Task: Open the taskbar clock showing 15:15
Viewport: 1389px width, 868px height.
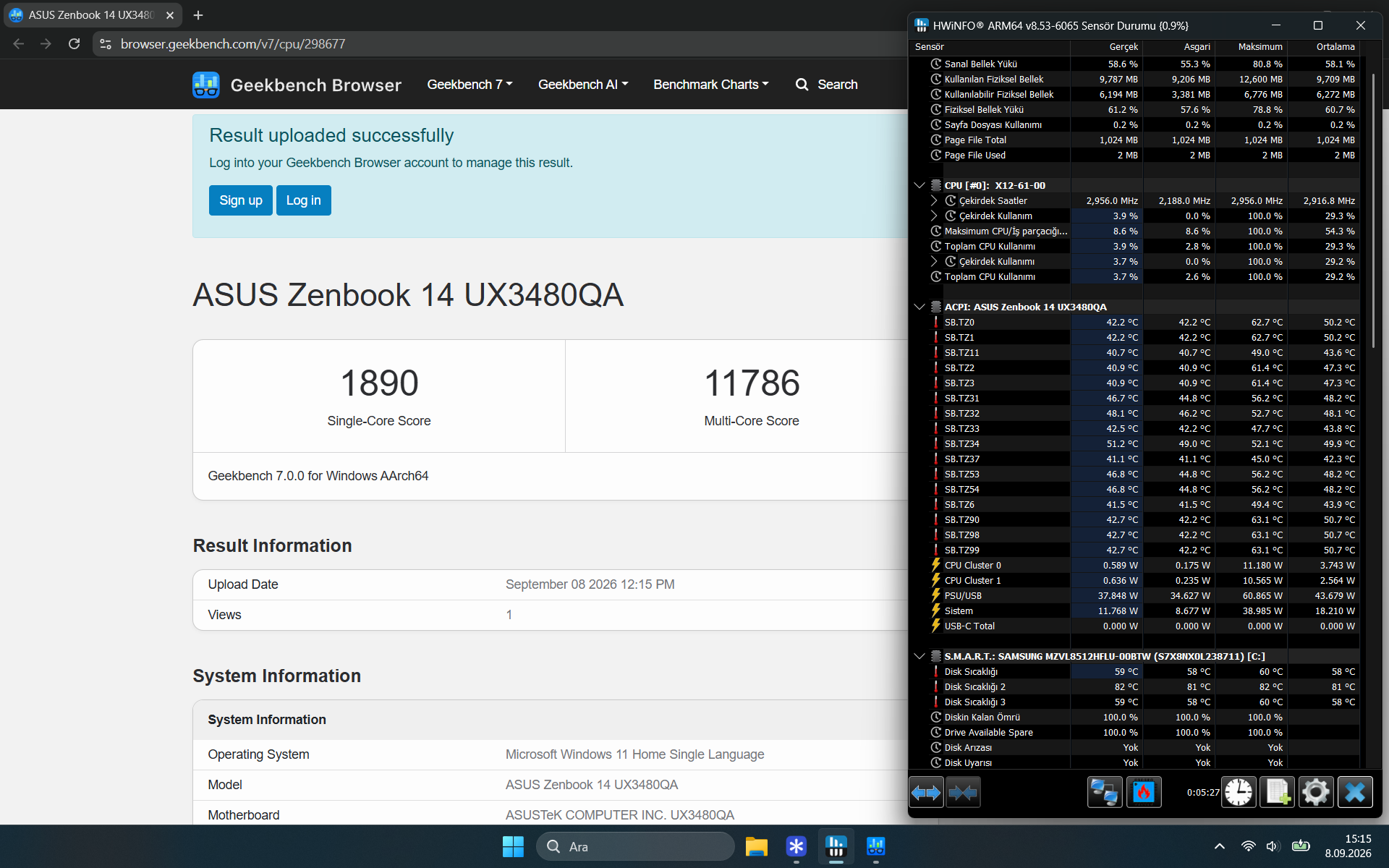Action: point(1348,846)
